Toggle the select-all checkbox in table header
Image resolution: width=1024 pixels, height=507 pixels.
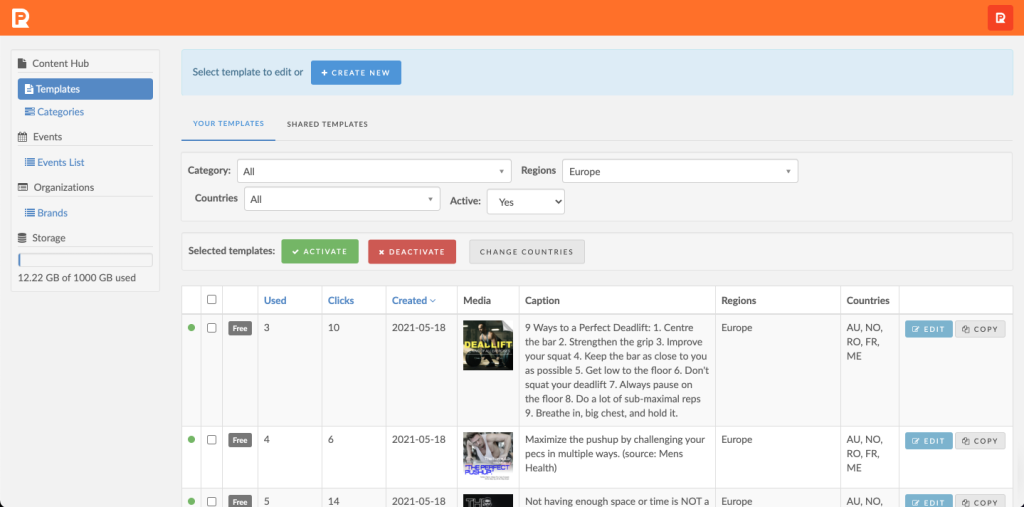[x=212, y=300]
